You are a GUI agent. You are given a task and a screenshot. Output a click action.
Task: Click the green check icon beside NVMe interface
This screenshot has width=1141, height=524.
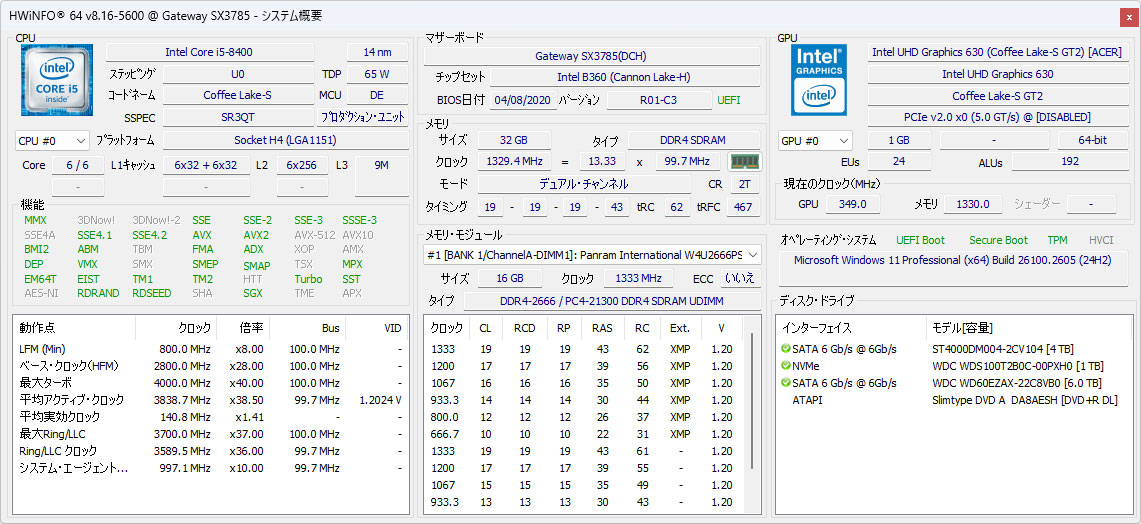click(x=786, y=366)
